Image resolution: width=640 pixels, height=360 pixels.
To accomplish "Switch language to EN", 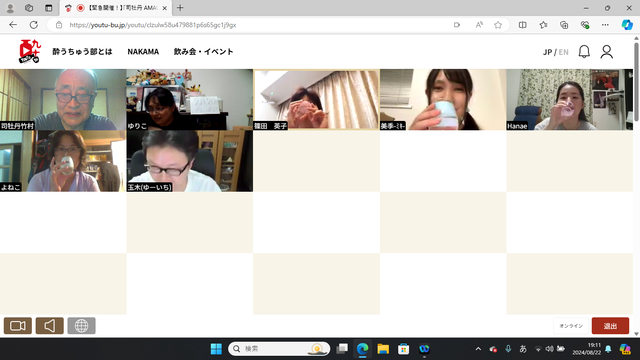I will pos(564,52).
